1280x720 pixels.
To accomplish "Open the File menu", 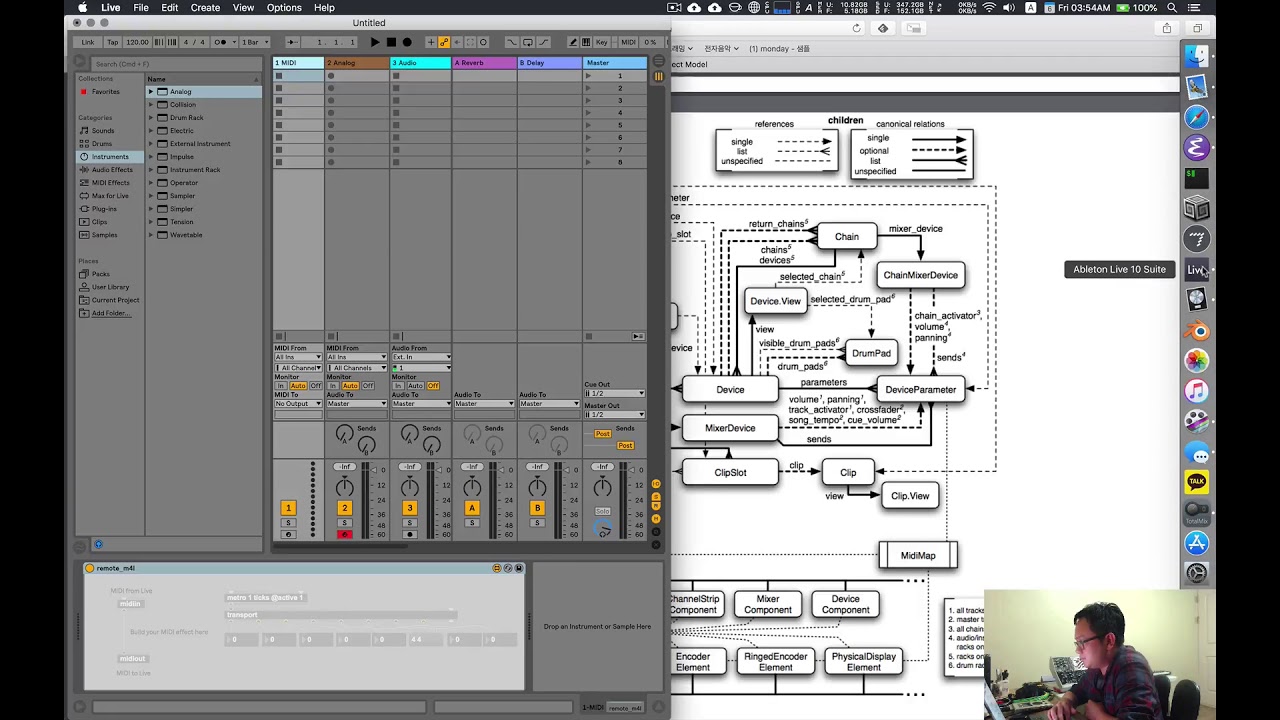I will coord(141,8).
